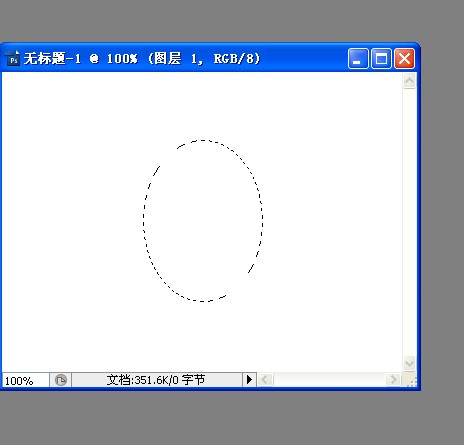Click the Photoshop document icon in title bar

13,59
